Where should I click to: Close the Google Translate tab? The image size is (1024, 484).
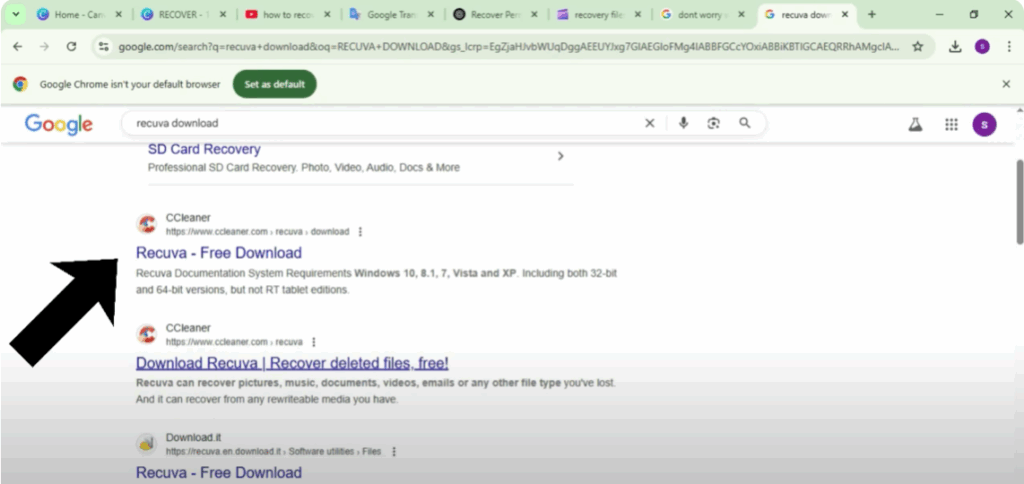(x=431, y=14)
